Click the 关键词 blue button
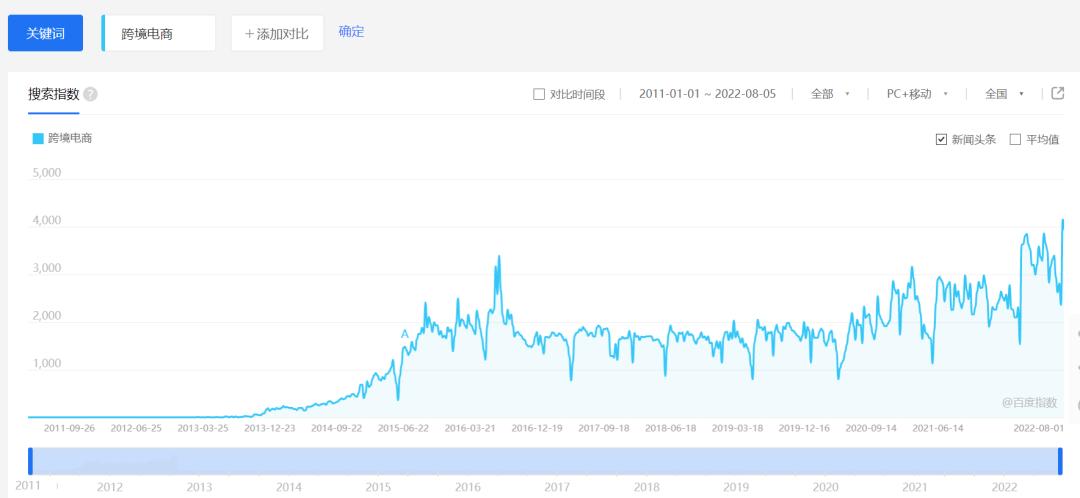Image resolution: width=1080 pixels, height=498 pixels. pos(45,33)
